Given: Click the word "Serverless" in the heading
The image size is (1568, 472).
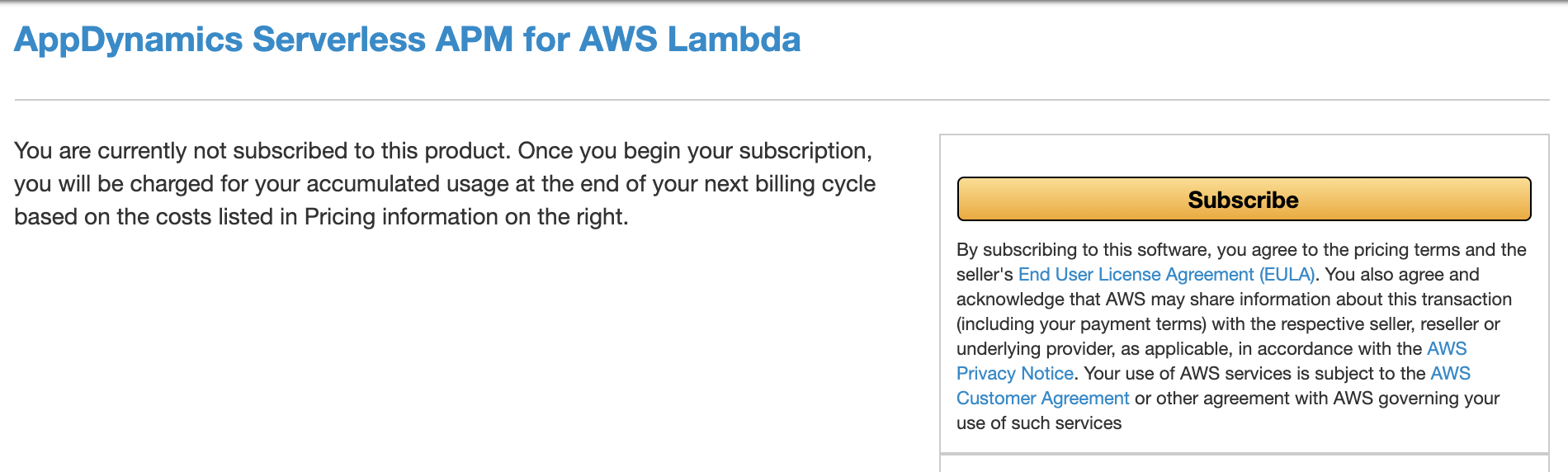Looking at the screenshot, I should point(338,40).
